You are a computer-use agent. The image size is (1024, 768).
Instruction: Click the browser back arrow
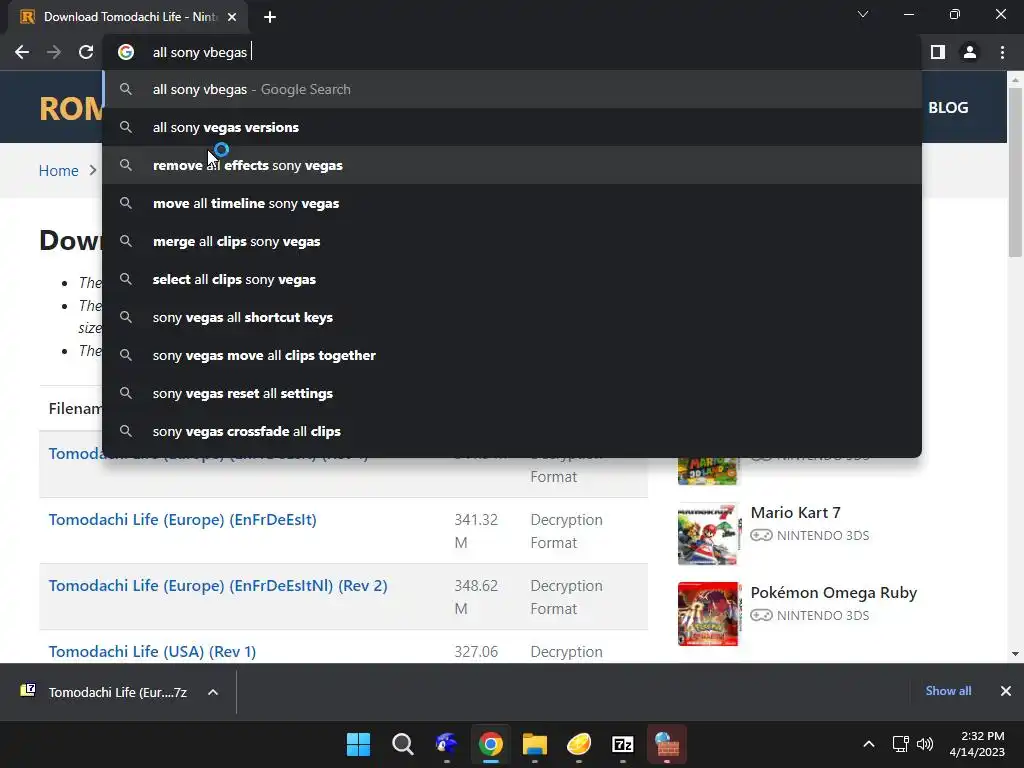(x=22, y=52)
